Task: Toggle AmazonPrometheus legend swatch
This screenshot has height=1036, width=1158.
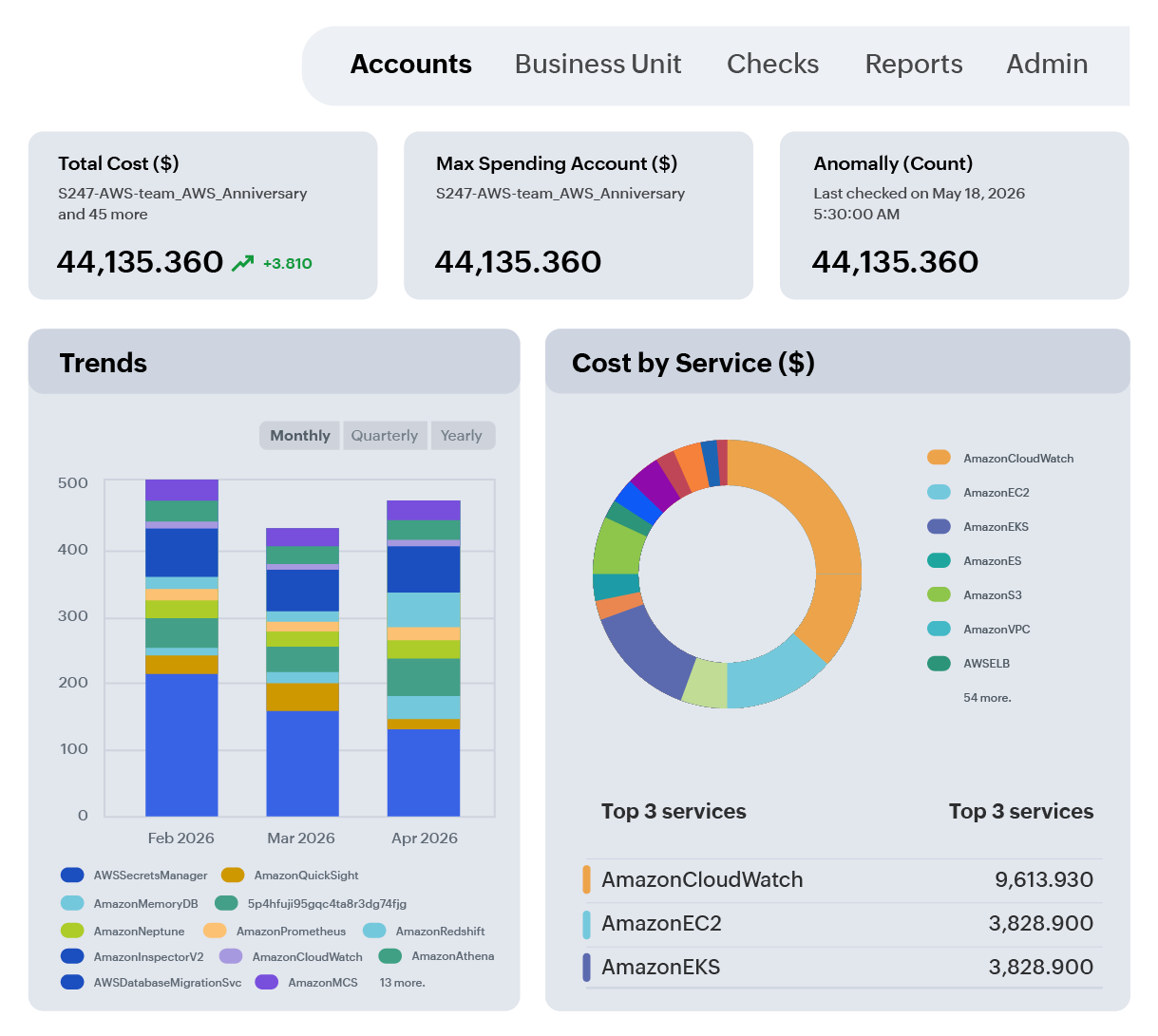Action: (215, 931)
